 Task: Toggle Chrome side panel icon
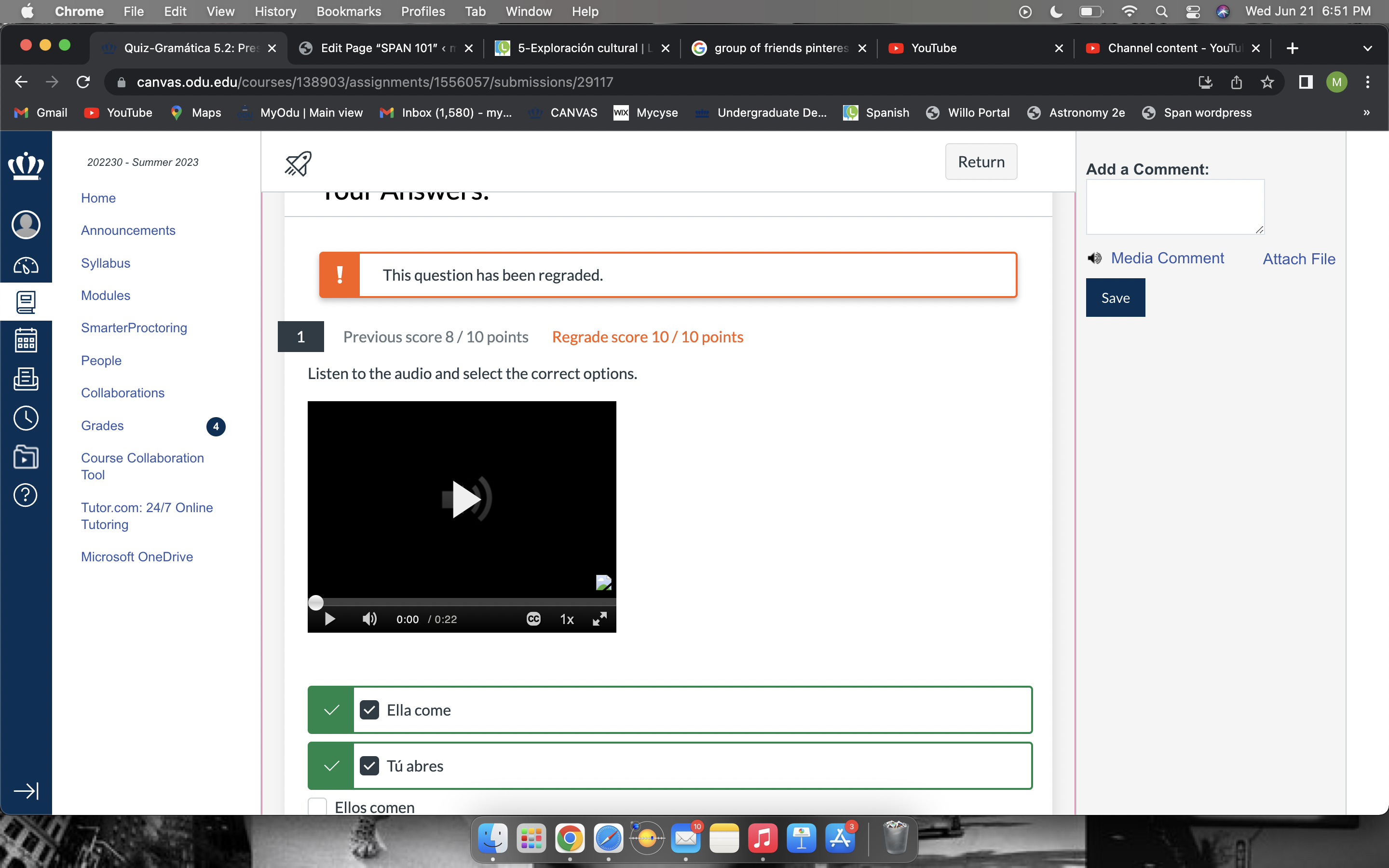1306,82
